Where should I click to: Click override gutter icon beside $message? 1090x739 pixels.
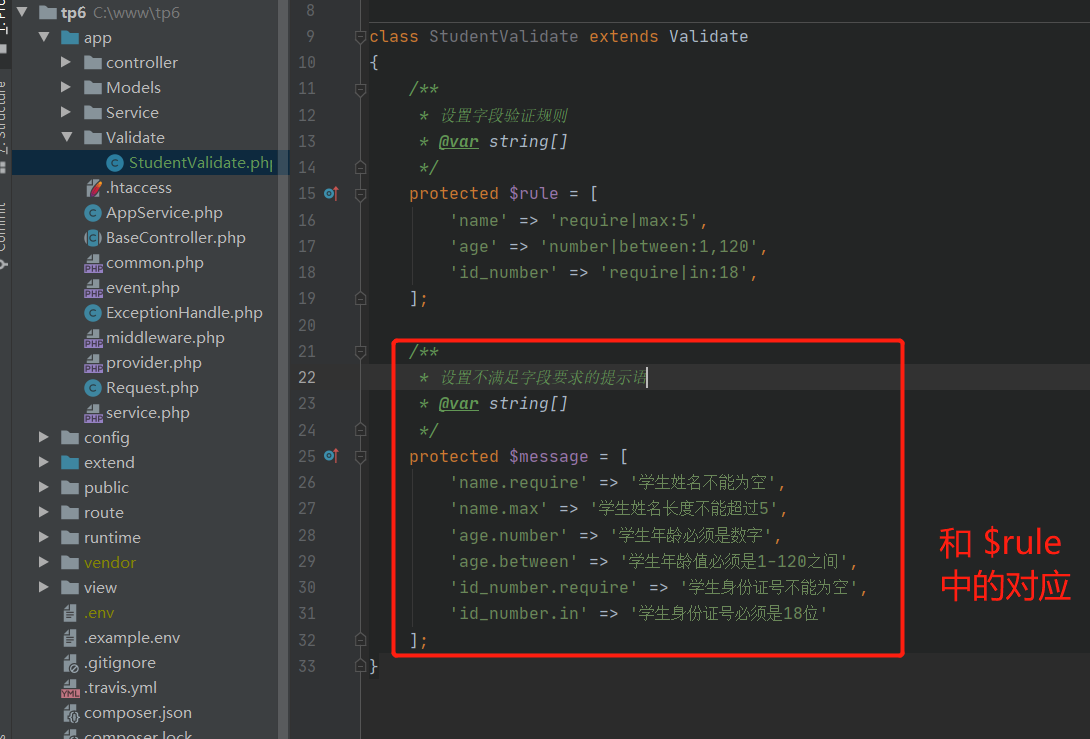click(x=332, y=456)
